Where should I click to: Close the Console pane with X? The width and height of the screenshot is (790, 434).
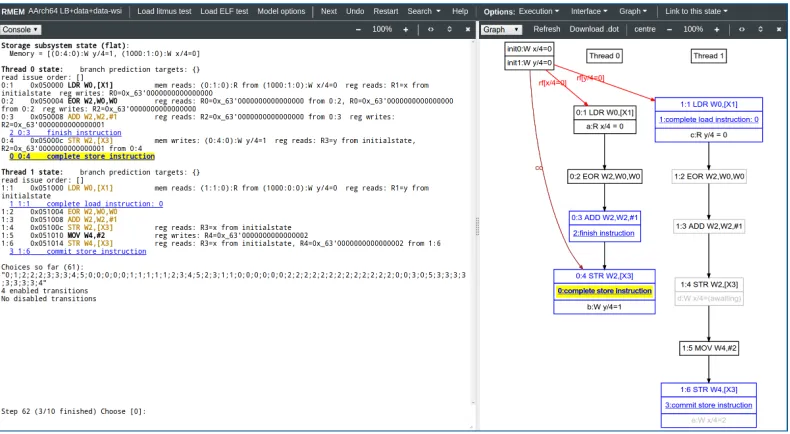tap(468, 30)
